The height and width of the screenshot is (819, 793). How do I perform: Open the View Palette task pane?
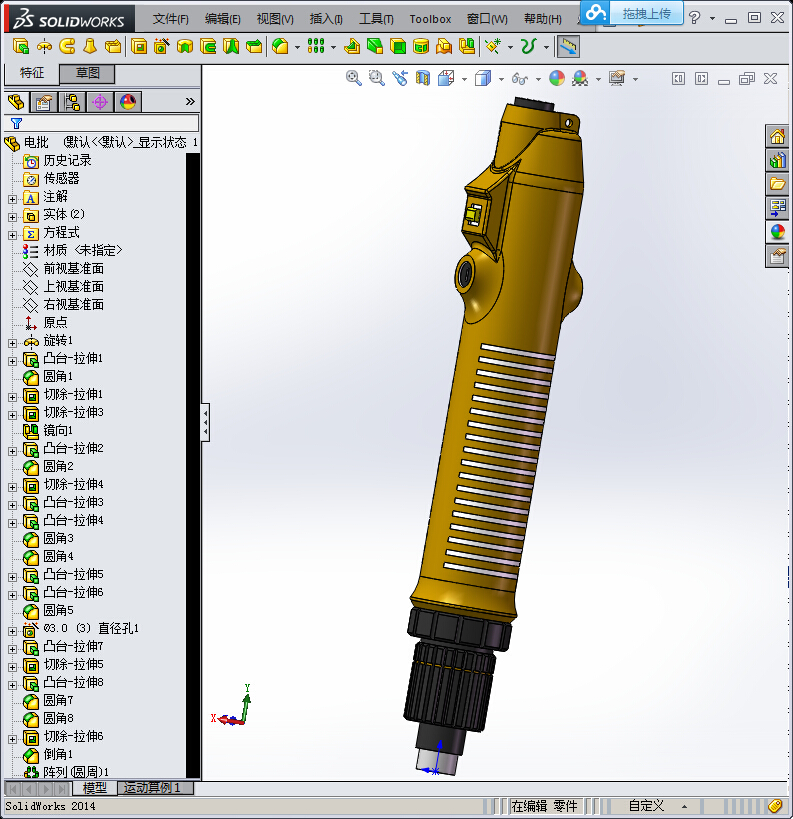(x=777, y=208)
